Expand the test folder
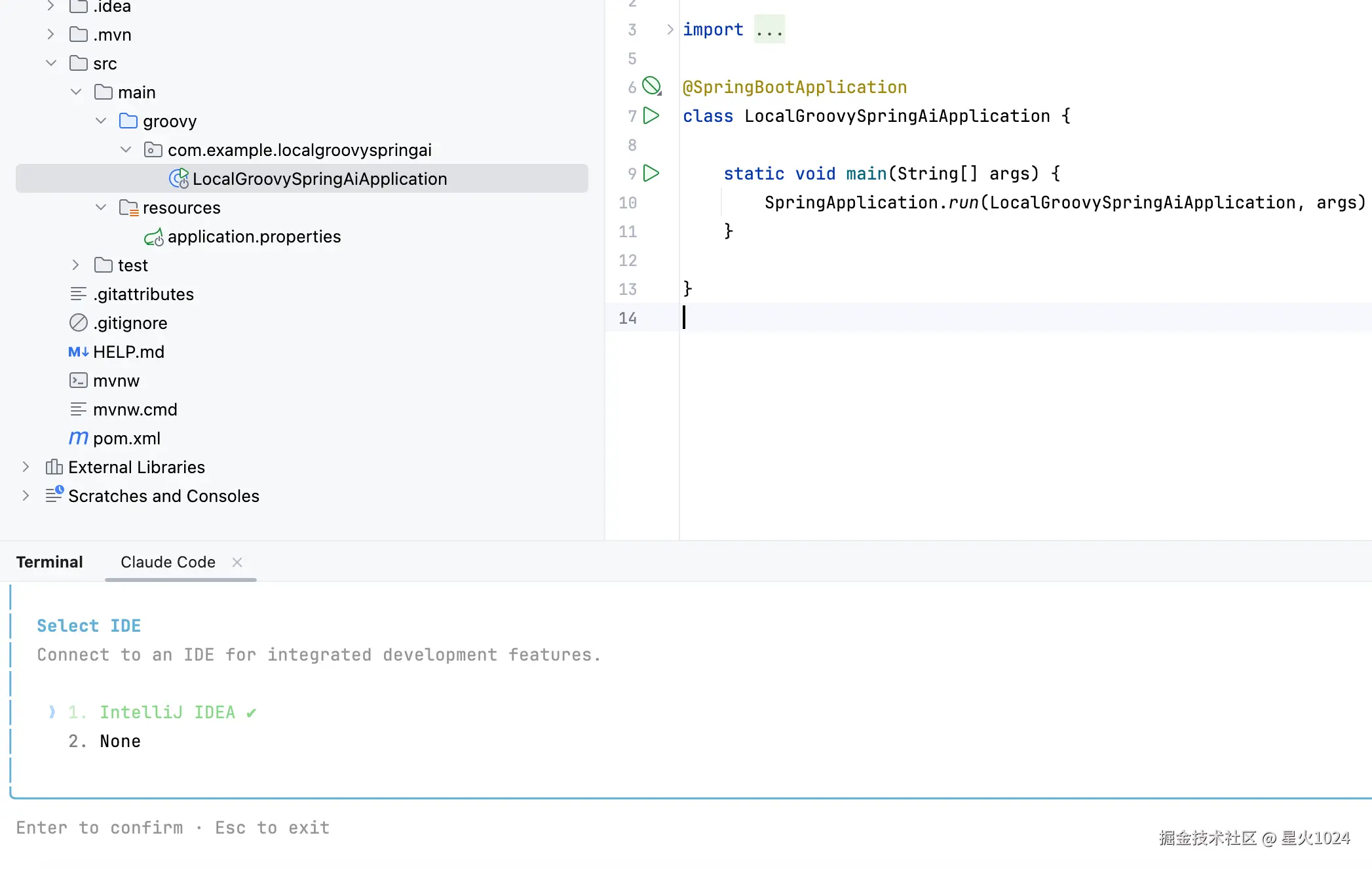1372x869 pixels. (76, 265)
